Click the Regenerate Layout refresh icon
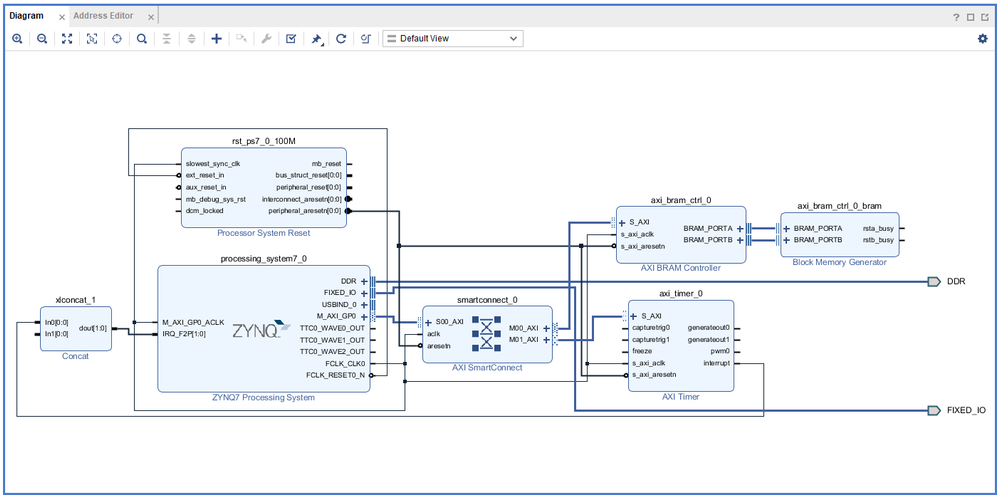This screenshot has height=501, width=999. coord(341,38)
